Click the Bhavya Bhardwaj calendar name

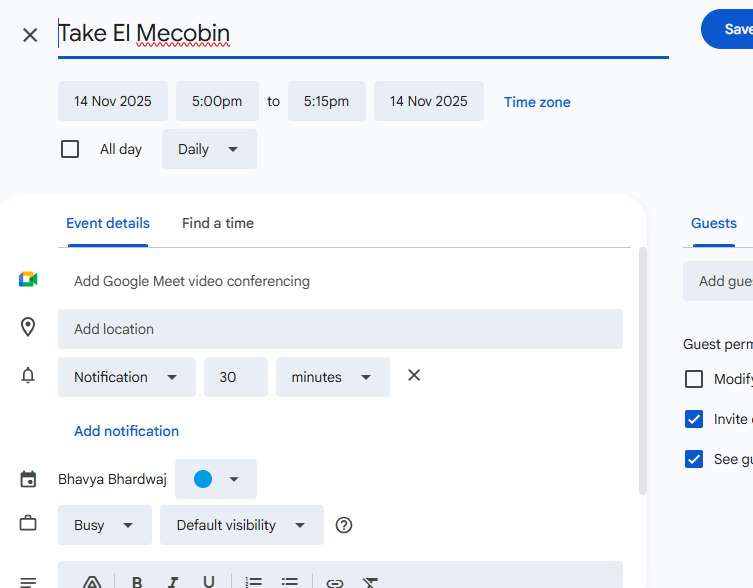[112, 479]
